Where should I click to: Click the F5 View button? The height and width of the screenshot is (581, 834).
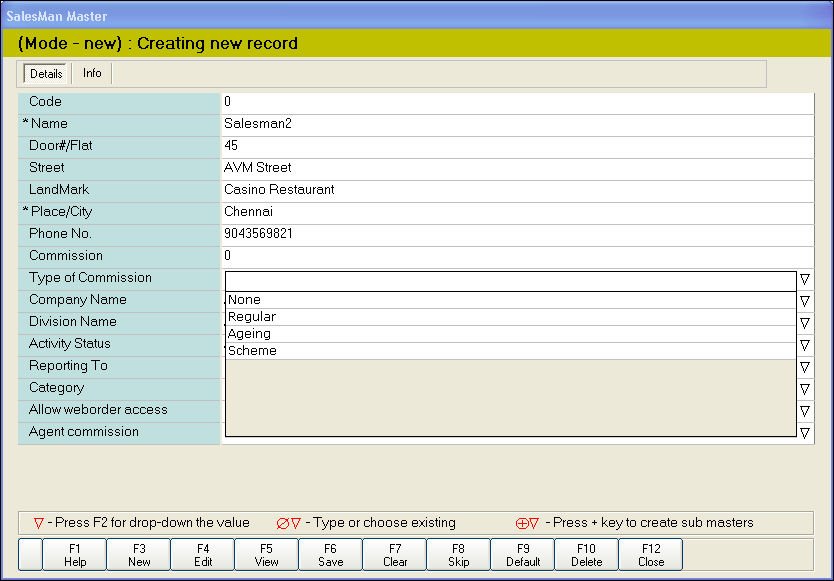tap(267, 555)
